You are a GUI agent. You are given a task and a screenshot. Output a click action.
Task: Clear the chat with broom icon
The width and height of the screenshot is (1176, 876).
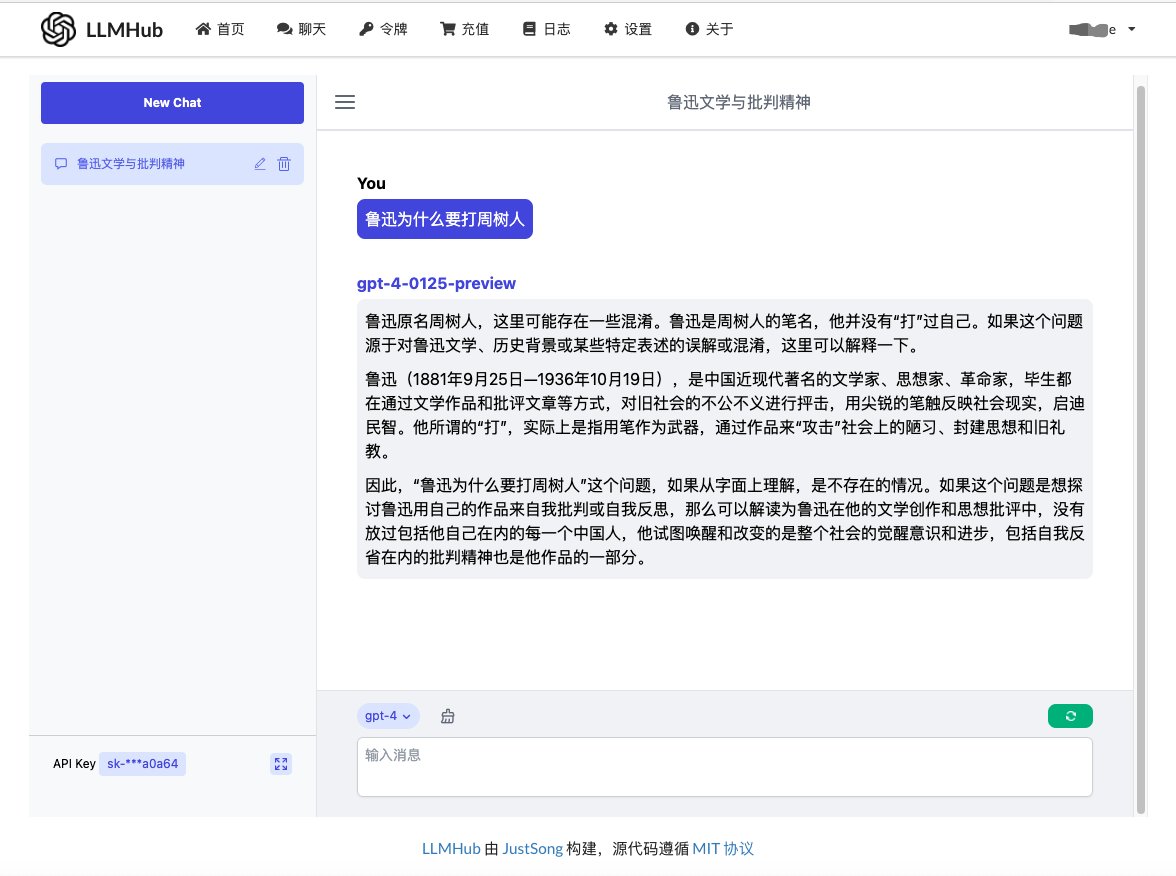tap(448, 716)
